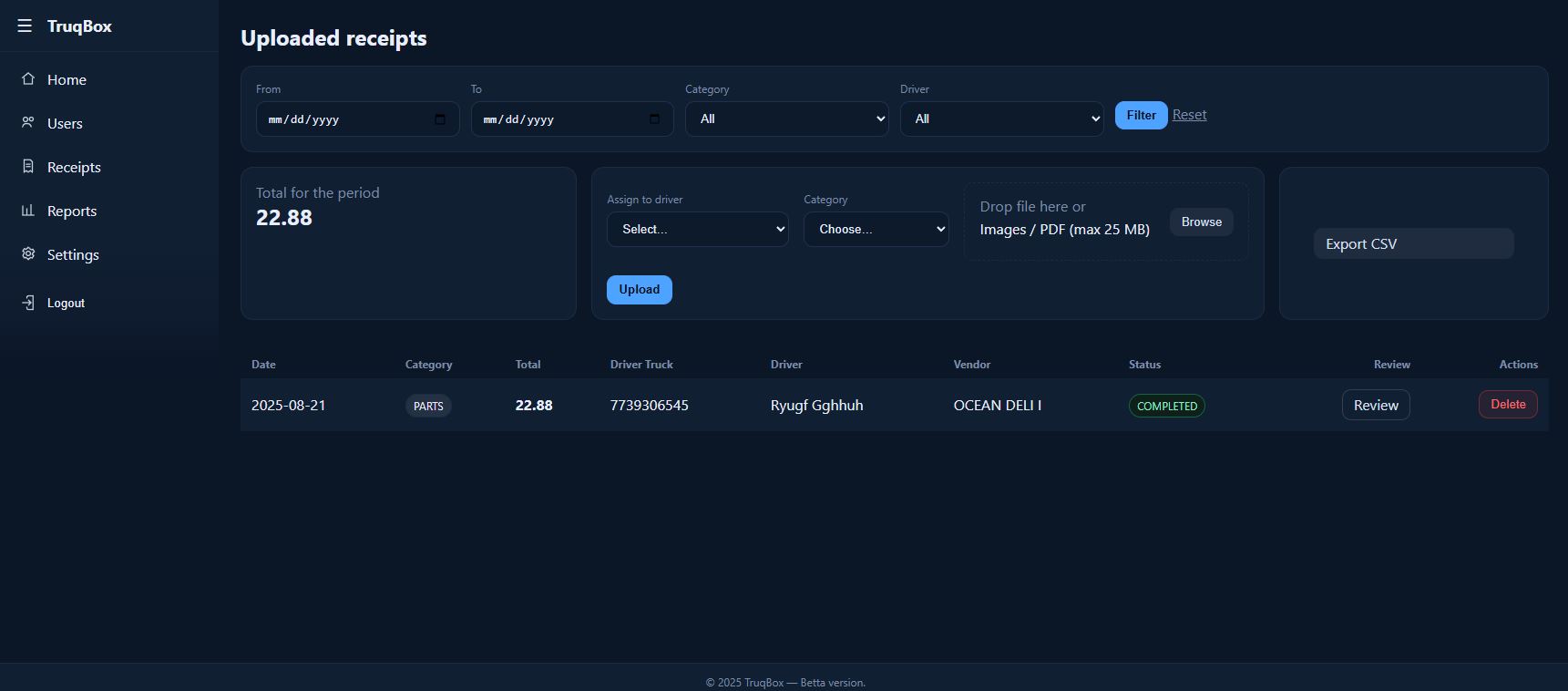This screenshot has width=1568, height=691.
Task: Click the Settings gear icon in sidebar
Action: tap(28, 254)
